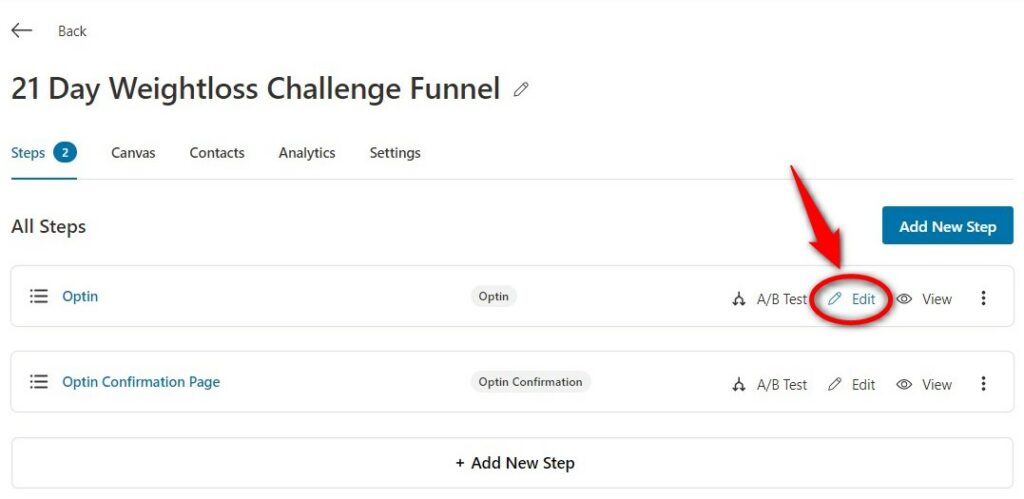Open three-dot menu for Optin step
The image size is (1024, 499).
(983, 298)
